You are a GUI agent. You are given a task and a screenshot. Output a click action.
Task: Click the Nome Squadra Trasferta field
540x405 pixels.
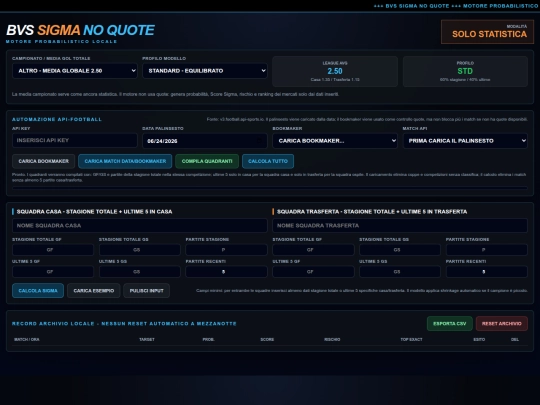400,226
